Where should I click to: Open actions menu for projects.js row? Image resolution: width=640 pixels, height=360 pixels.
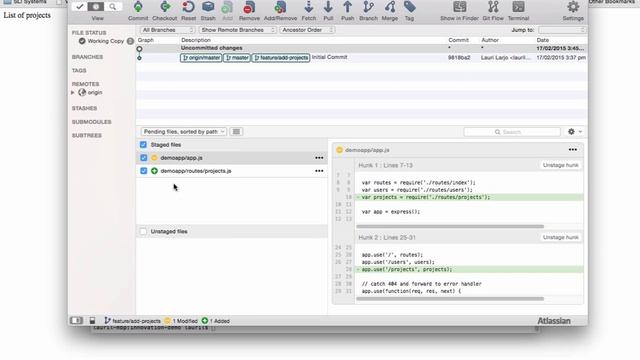pyautogui.click(x=319, y=171)
